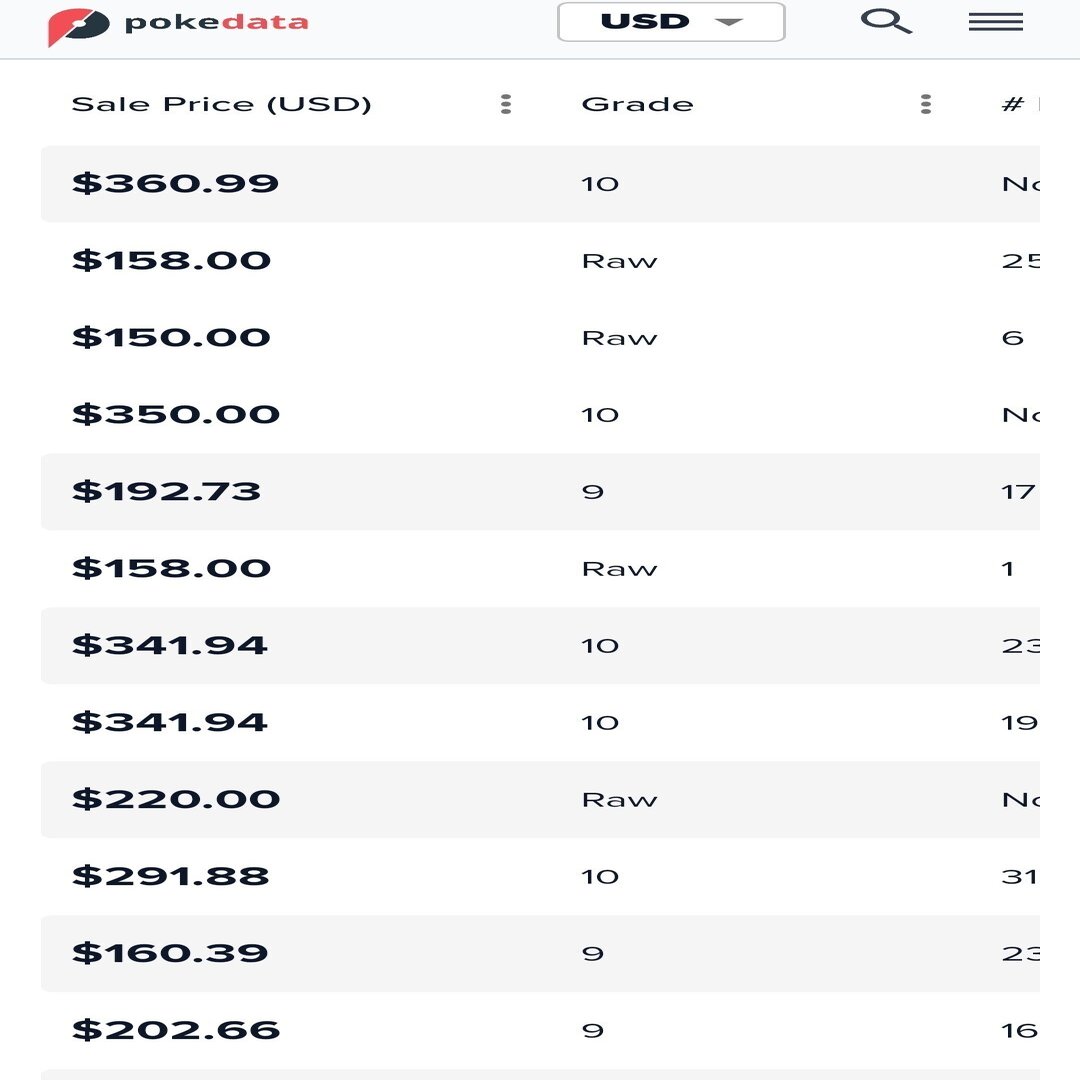
Task: Open Grade column options menu
Action: pyautogui.click(x=926, y=104)
